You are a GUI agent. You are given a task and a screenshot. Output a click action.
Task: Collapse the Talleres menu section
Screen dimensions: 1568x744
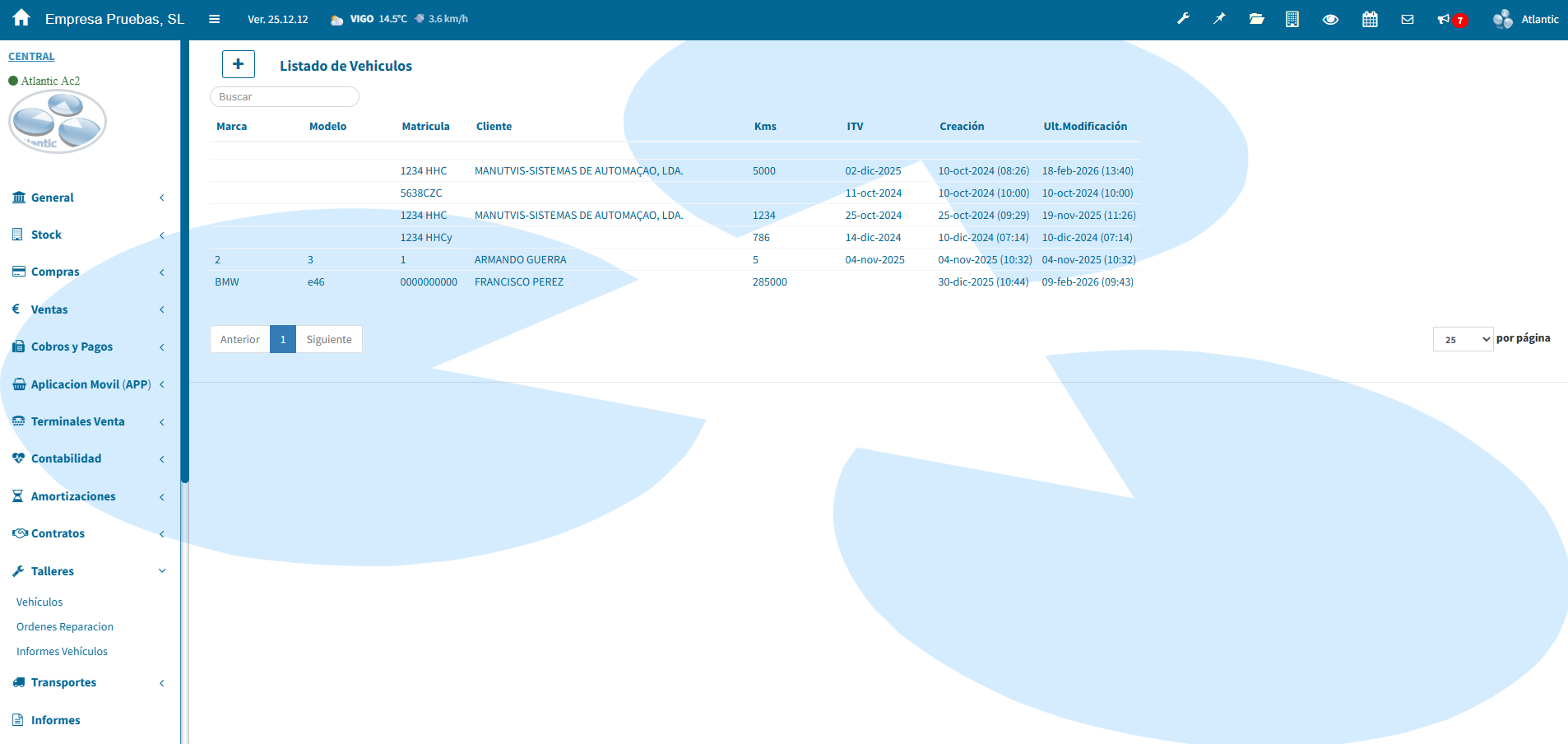(89, 571)
